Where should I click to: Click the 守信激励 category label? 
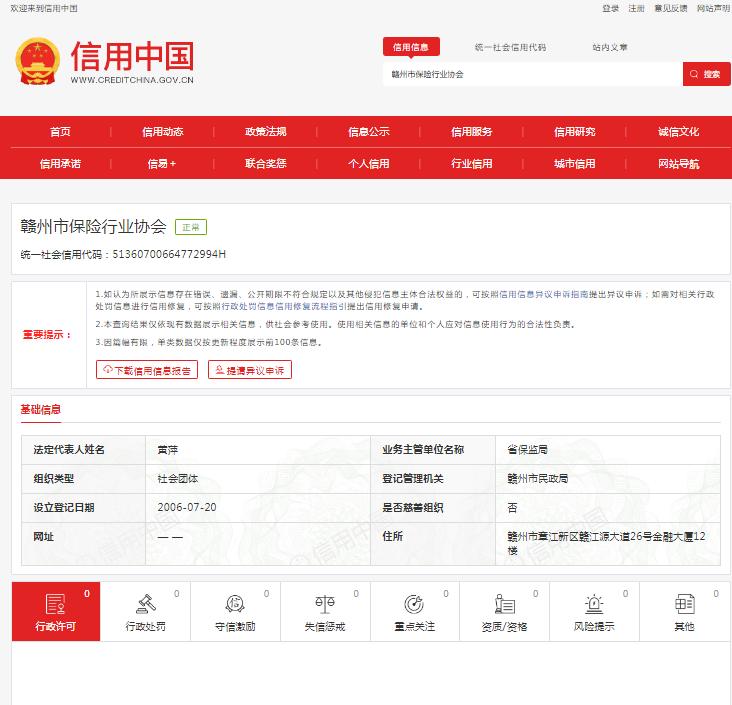click(x=235, y=626)
